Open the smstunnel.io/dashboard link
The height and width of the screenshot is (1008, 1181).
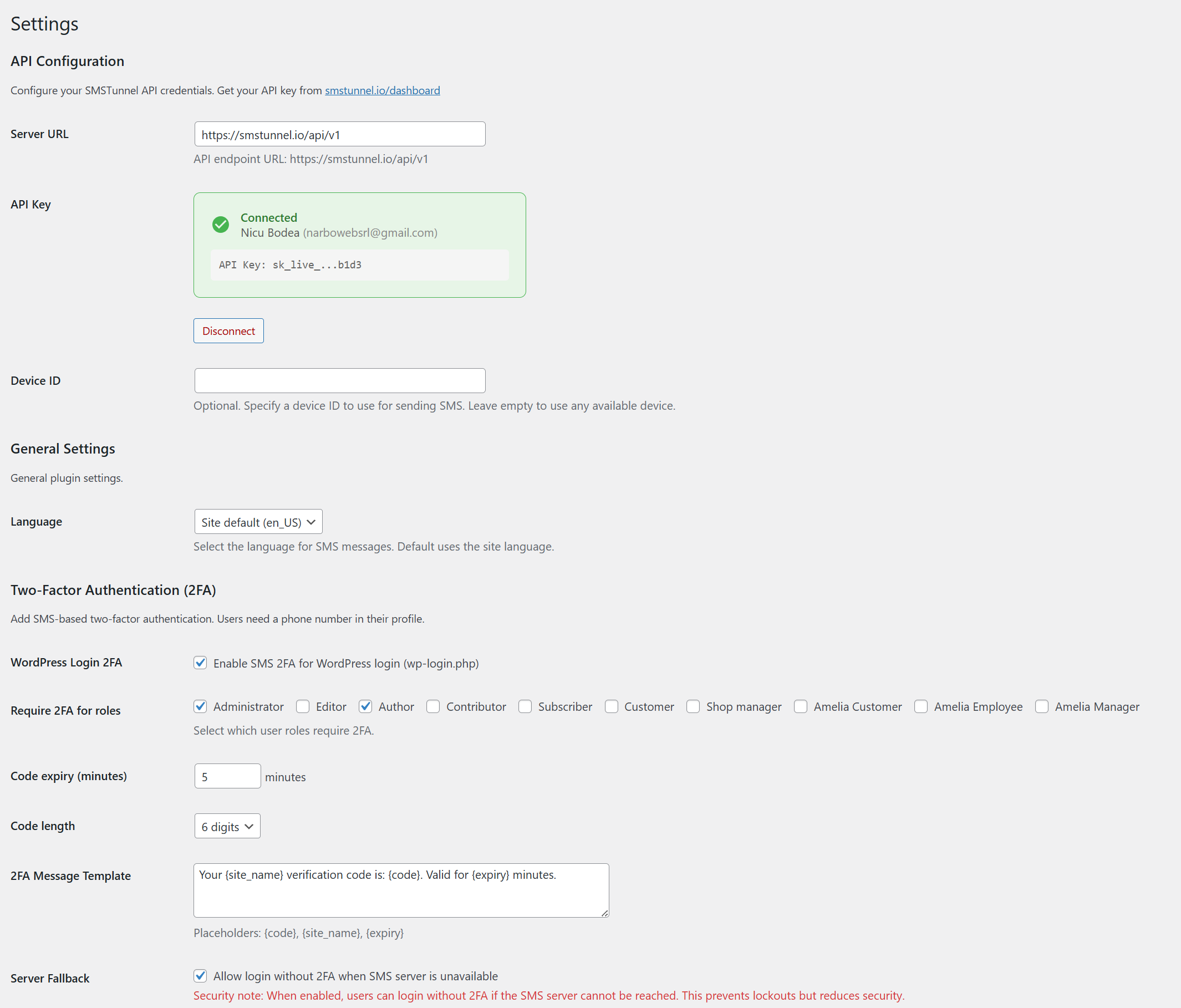tap(382, 90)
